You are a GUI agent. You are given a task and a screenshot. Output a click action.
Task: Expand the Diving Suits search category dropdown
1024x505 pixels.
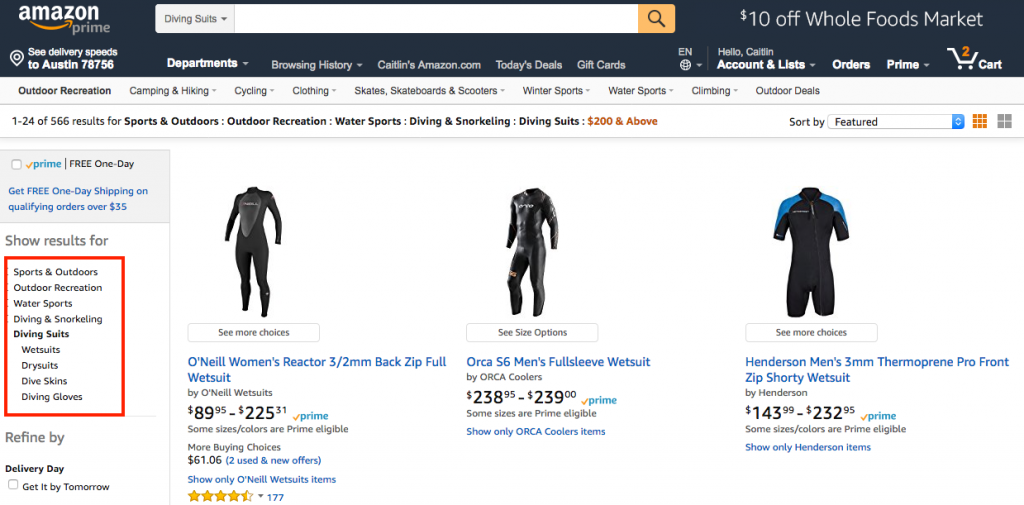pyautogui.click(x=195, y=19)
